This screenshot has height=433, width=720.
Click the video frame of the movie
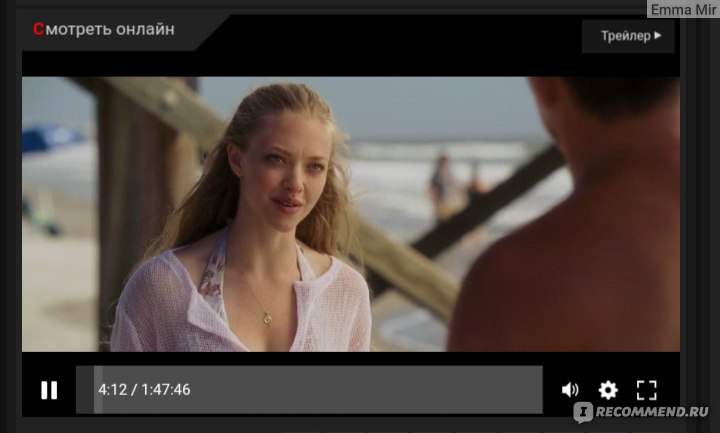click(351, 214)
